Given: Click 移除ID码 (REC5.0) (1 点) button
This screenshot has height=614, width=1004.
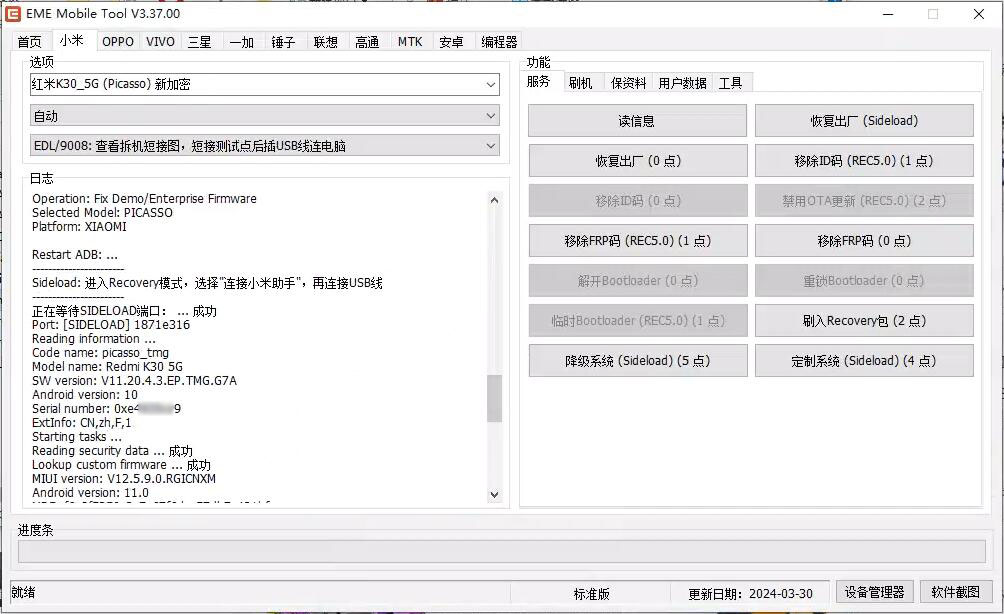Looking at the screenshot, I should pyautogui.click(x=864, y=161).
